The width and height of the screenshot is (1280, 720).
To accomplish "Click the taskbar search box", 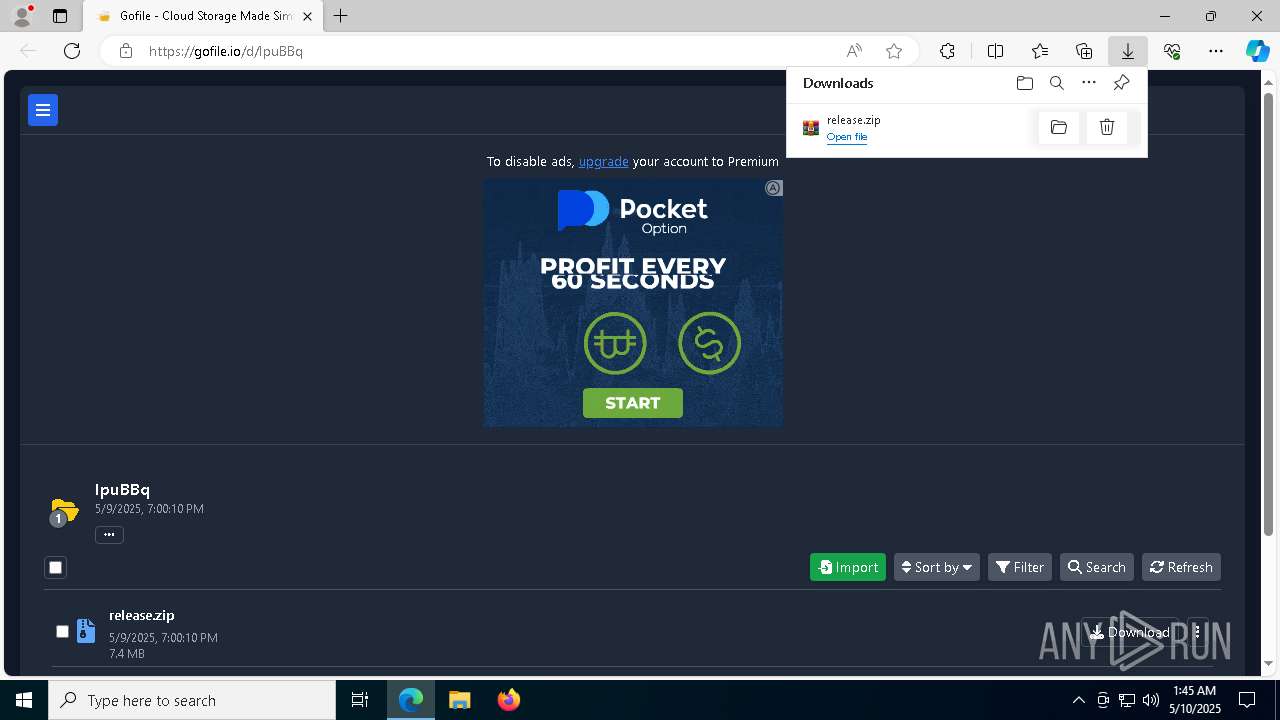I will 192,700.
